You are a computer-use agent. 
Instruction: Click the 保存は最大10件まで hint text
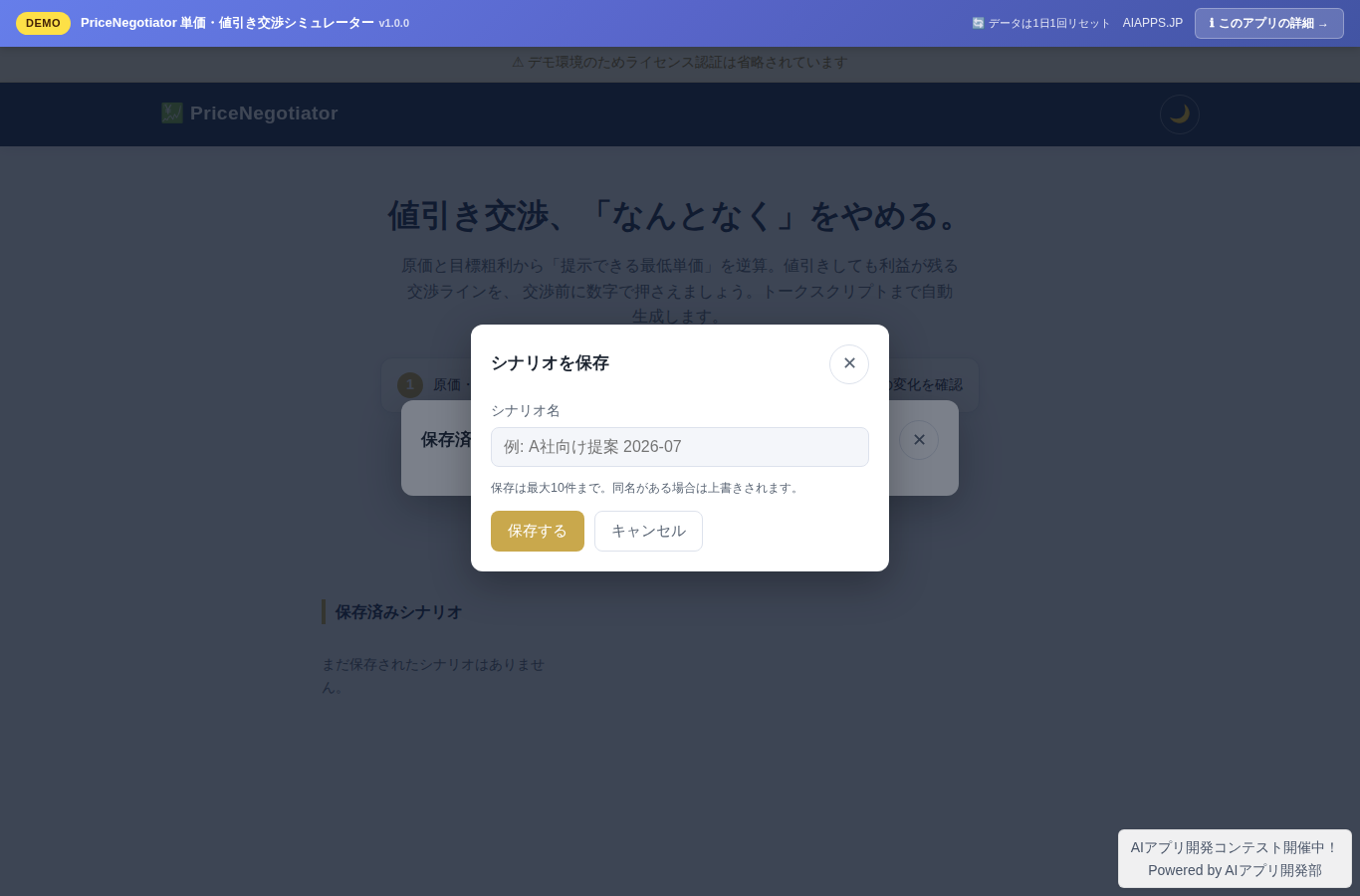click(647, 488)
